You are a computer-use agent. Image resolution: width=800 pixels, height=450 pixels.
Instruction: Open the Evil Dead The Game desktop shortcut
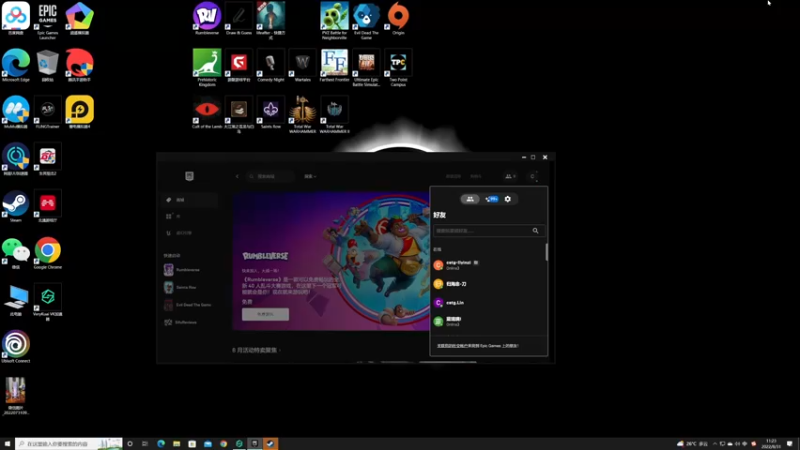click(x=366, y=20)
